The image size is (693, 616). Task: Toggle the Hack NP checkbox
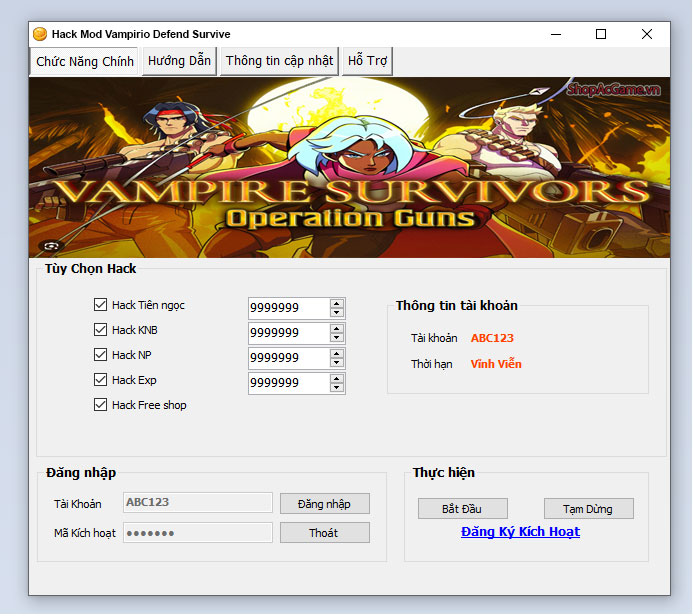pos(100,354)
